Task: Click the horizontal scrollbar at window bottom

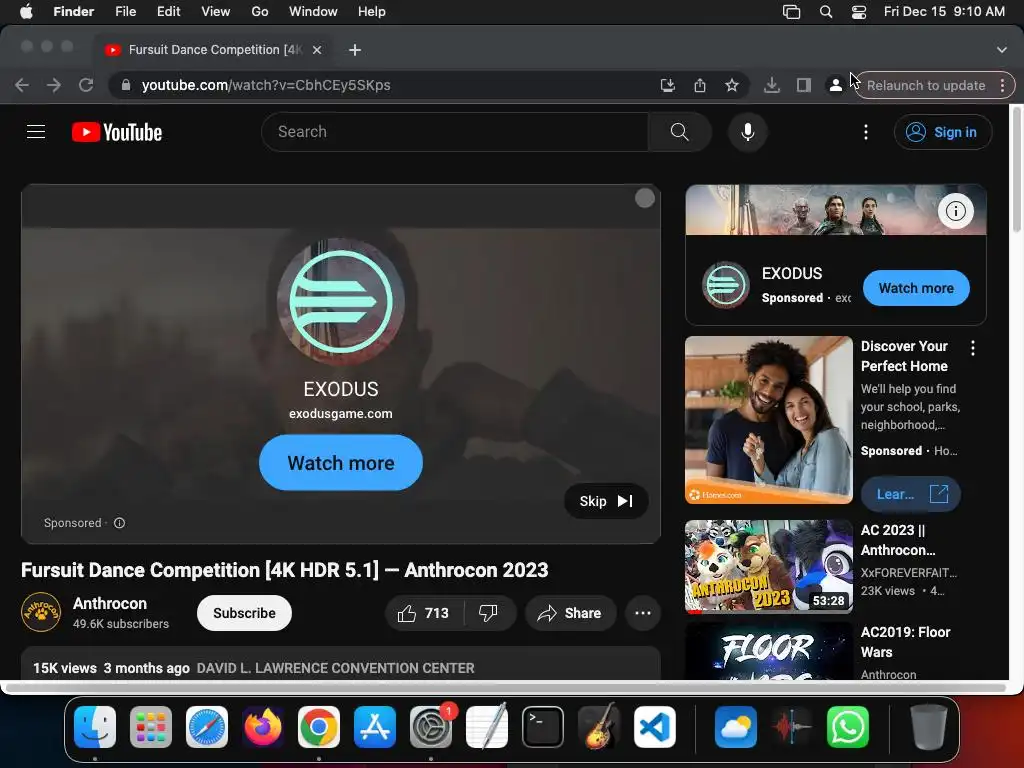Action: pyautogui.click(x=506, y=688)
